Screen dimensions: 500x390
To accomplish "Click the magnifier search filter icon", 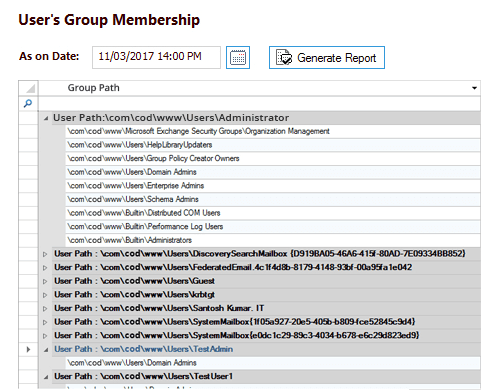I will (28, 103).
